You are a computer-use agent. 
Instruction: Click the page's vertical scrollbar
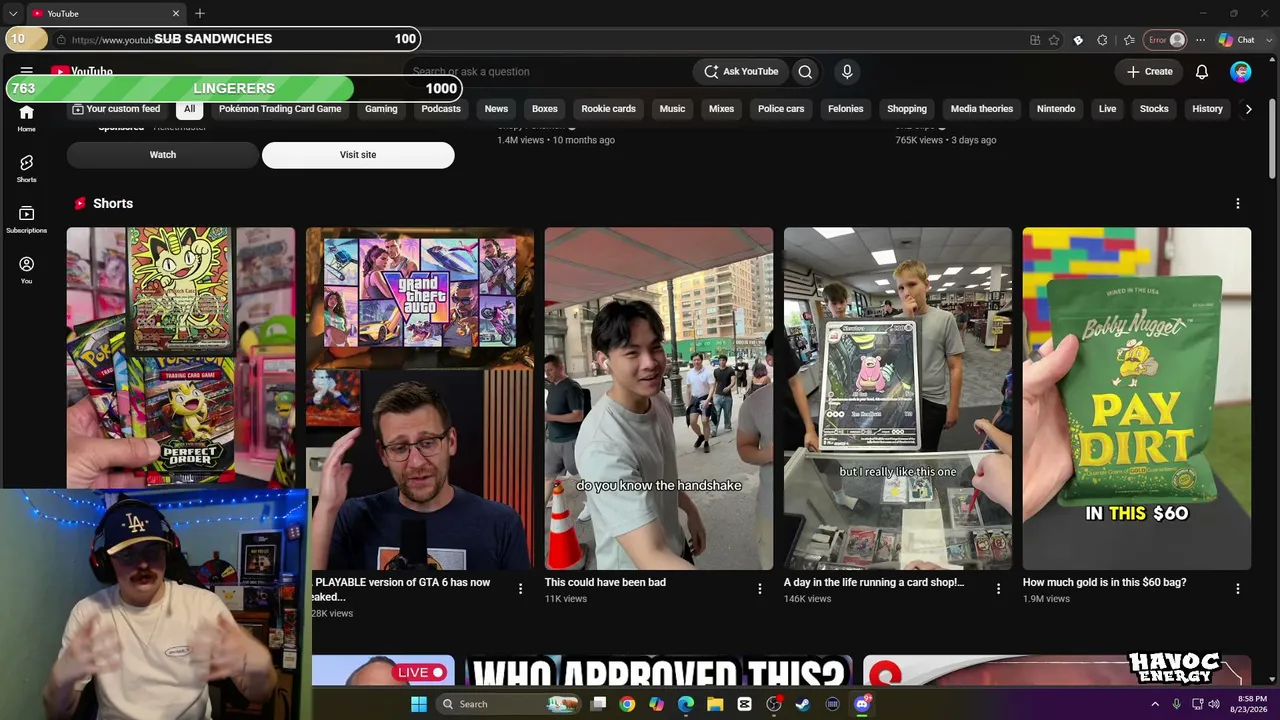(1272, 140)
